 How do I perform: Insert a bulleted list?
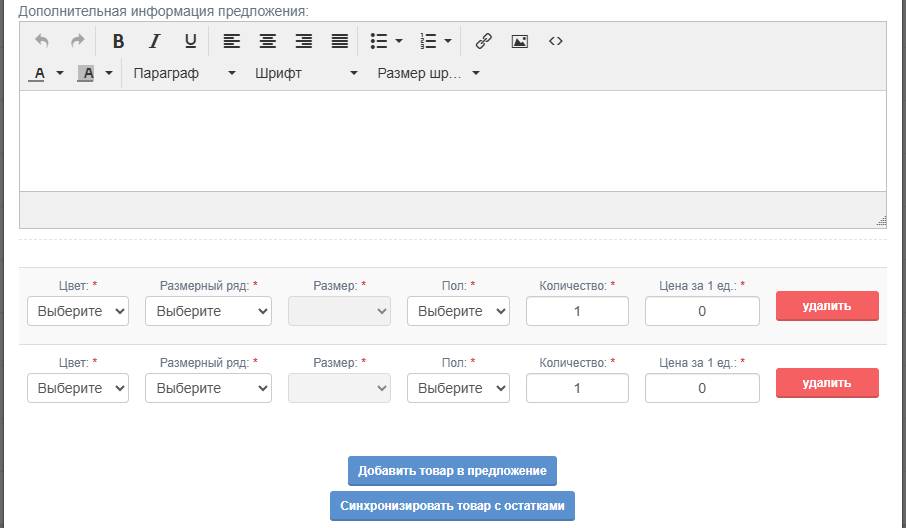tap(378, 41)
